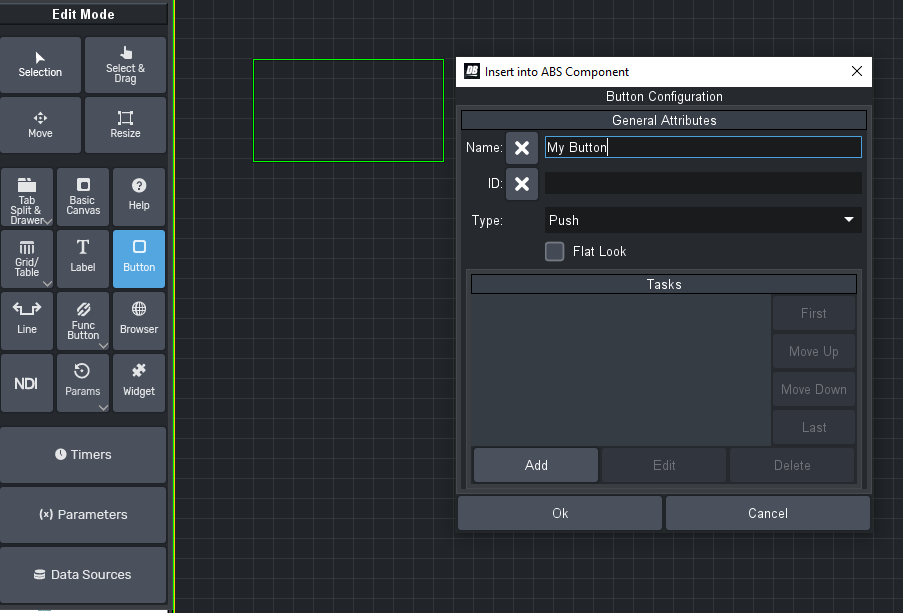Viewport: 903px width, 613px height.
Task: Click the Edit Mode title
Action: point(83,14)
